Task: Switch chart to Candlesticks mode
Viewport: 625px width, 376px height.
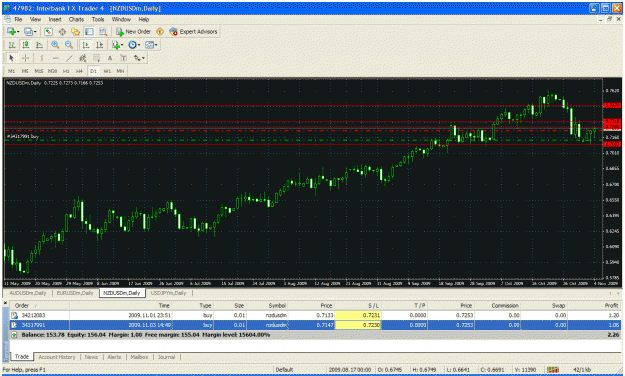Action: coord(26,45)
